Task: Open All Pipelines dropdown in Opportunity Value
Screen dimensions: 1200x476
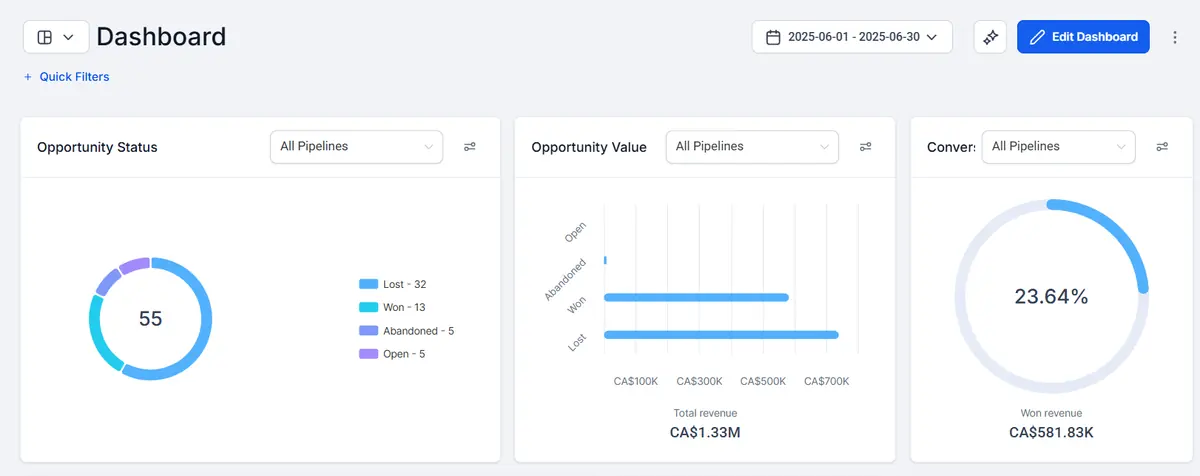Action: (752, 146)
